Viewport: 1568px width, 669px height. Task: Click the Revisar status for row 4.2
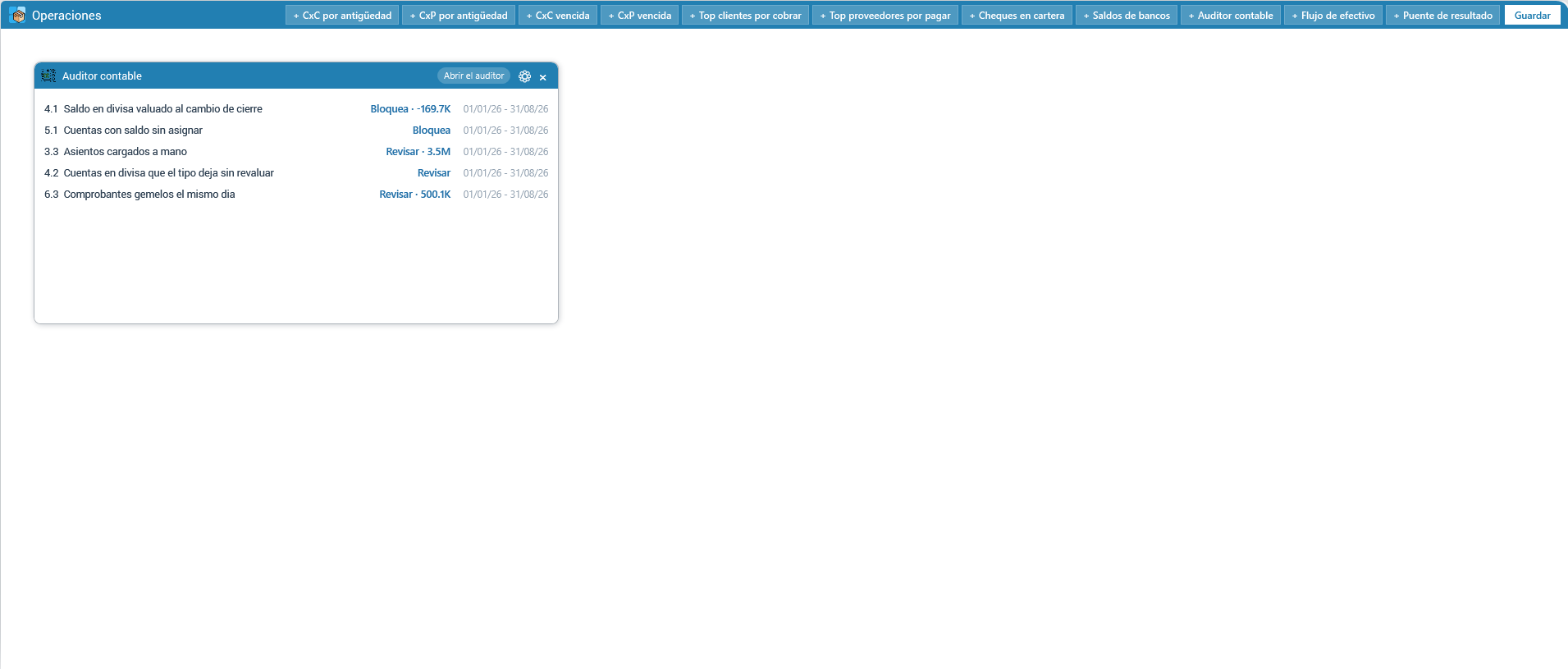(x=434, y=173)
